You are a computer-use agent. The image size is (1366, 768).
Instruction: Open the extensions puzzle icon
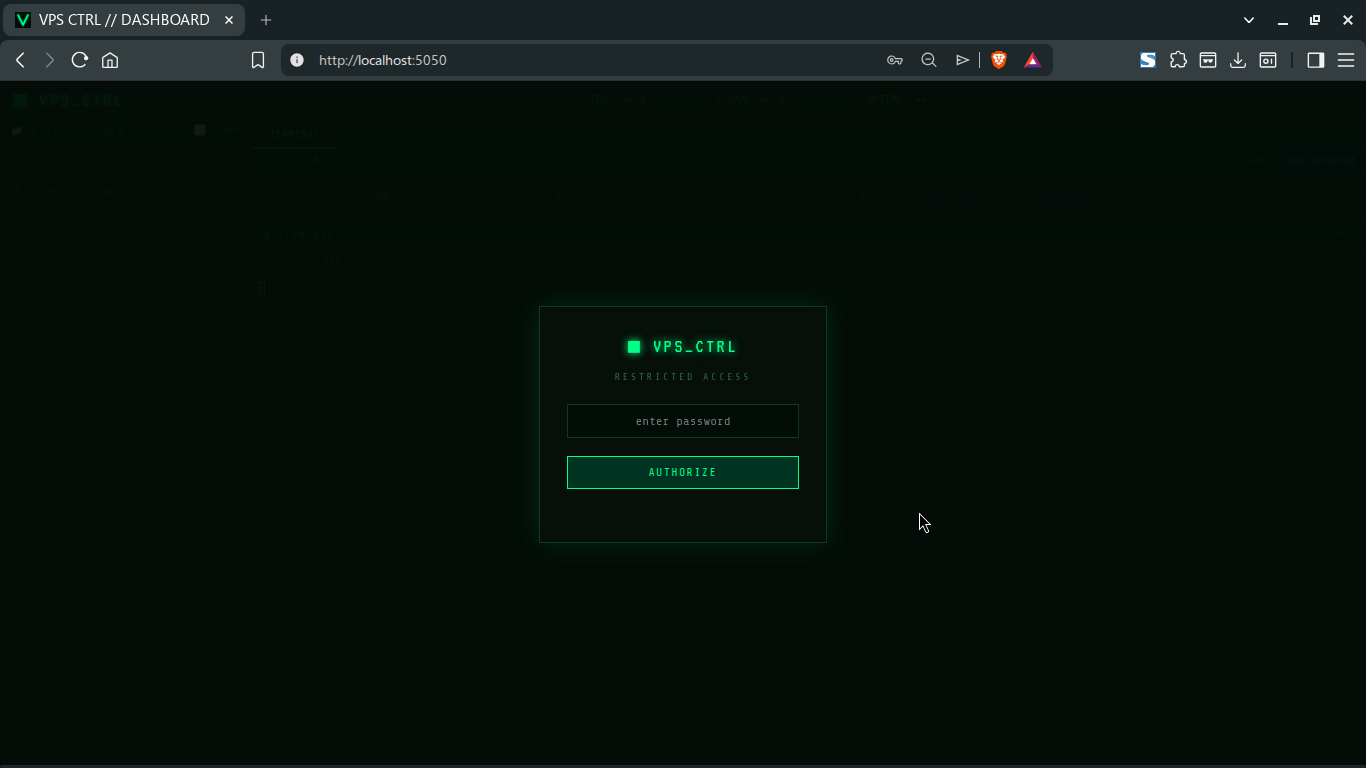[1178, 60]
